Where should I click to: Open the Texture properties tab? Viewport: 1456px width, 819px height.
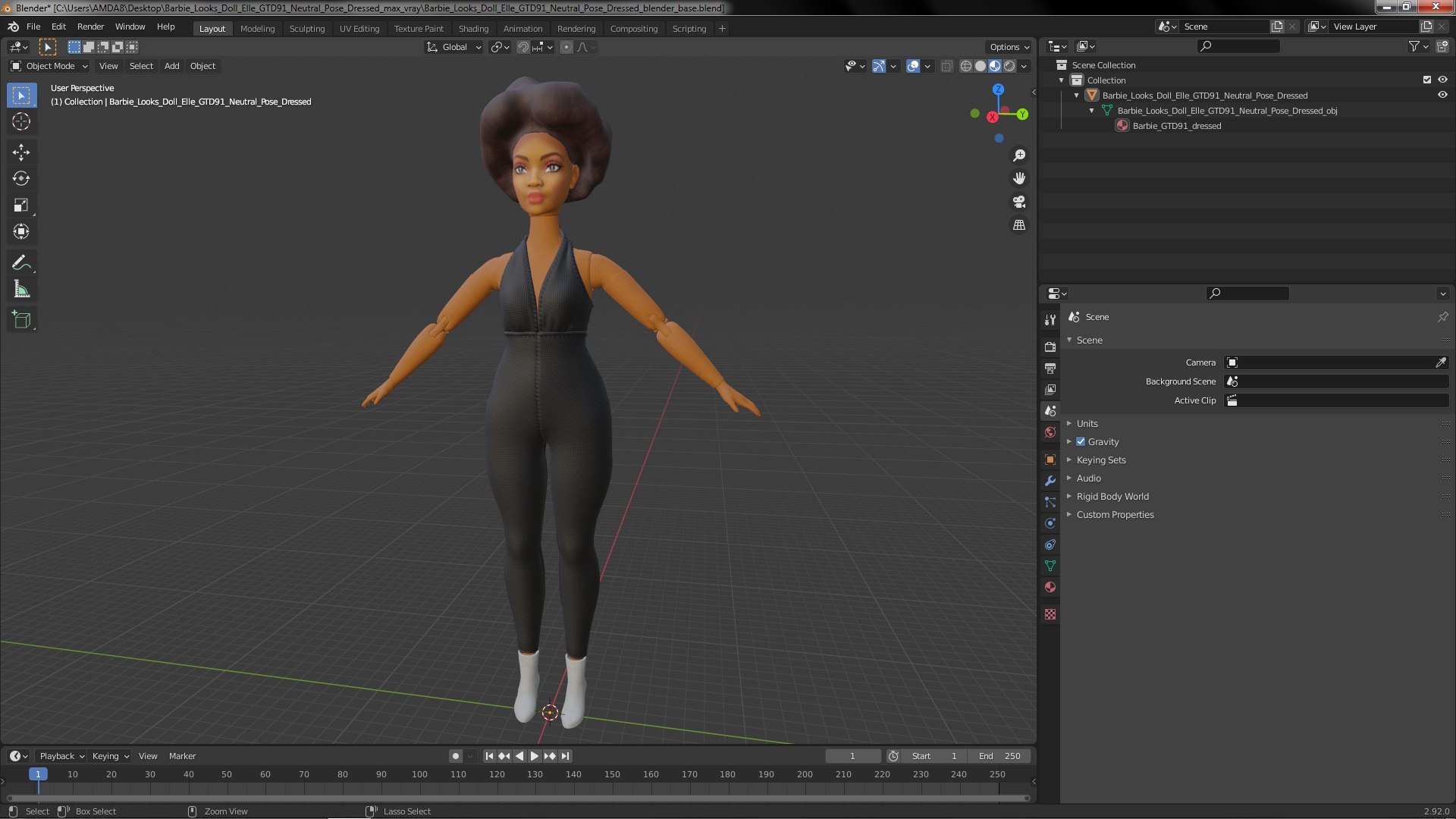point(1050,614)
